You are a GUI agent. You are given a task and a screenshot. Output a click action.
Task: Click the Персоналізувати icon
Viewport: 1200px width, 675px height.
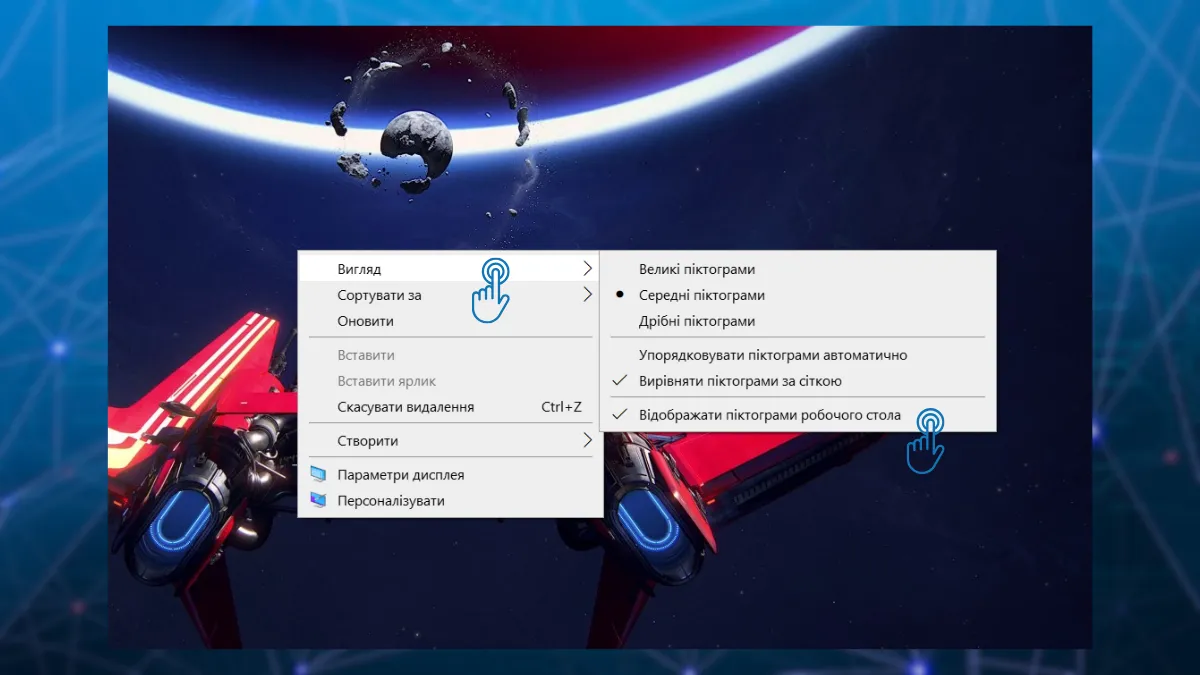click(318, 500)
